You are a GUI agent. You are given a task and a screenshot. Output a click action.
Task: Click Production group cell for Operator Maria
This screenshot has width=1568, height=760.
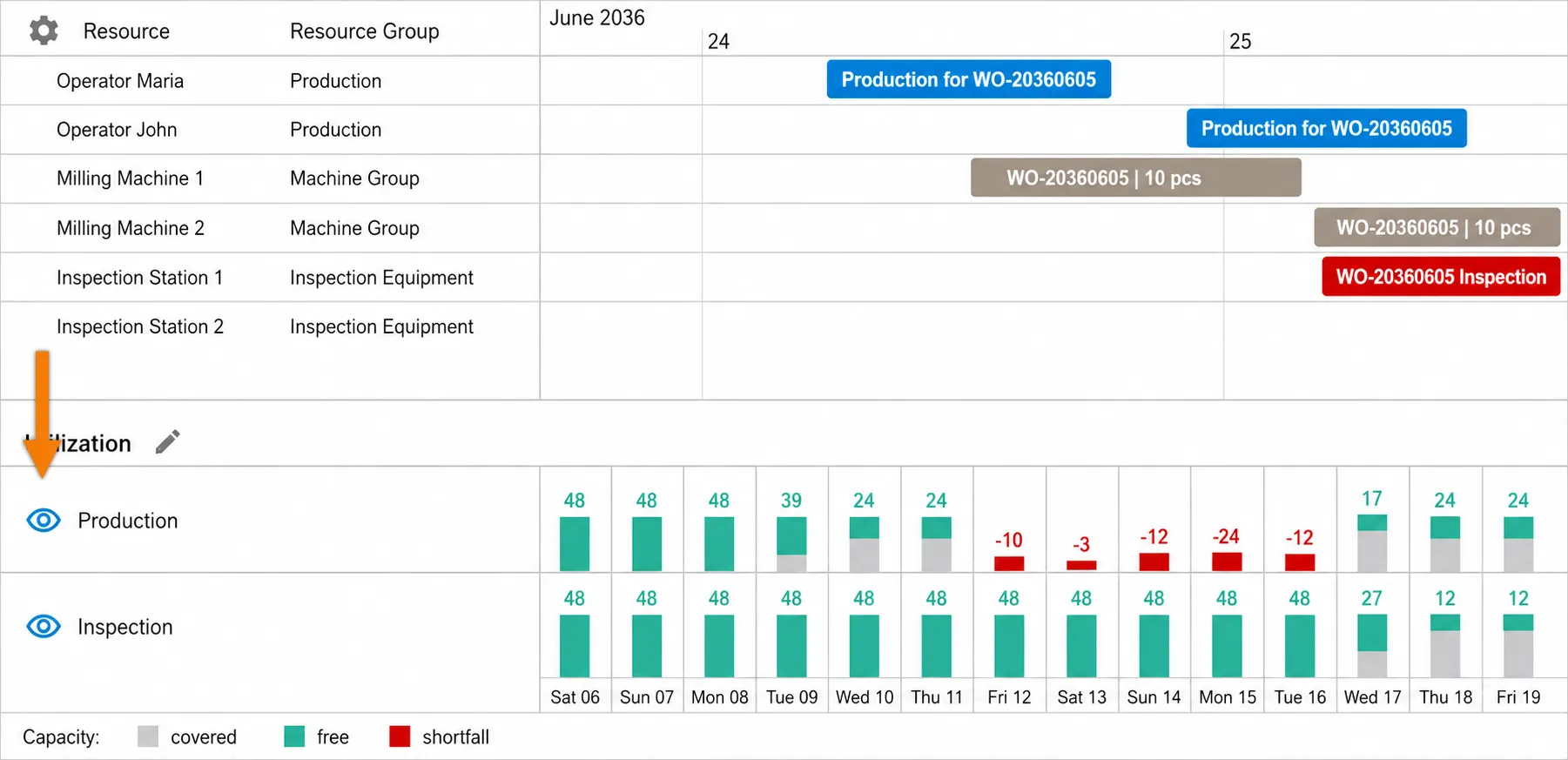tap(335, 81)
